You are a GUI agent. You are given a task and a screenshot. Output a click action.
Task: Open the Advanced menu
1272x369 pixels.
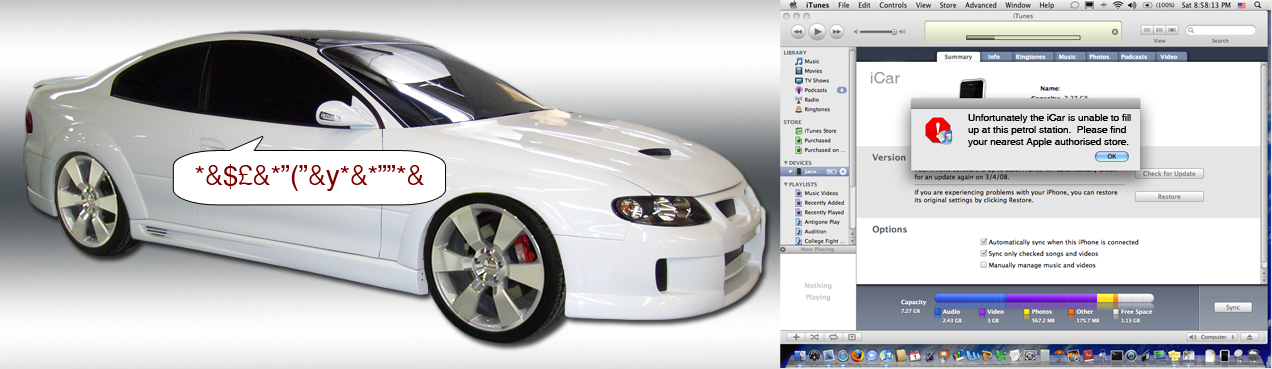pos(980,5)
